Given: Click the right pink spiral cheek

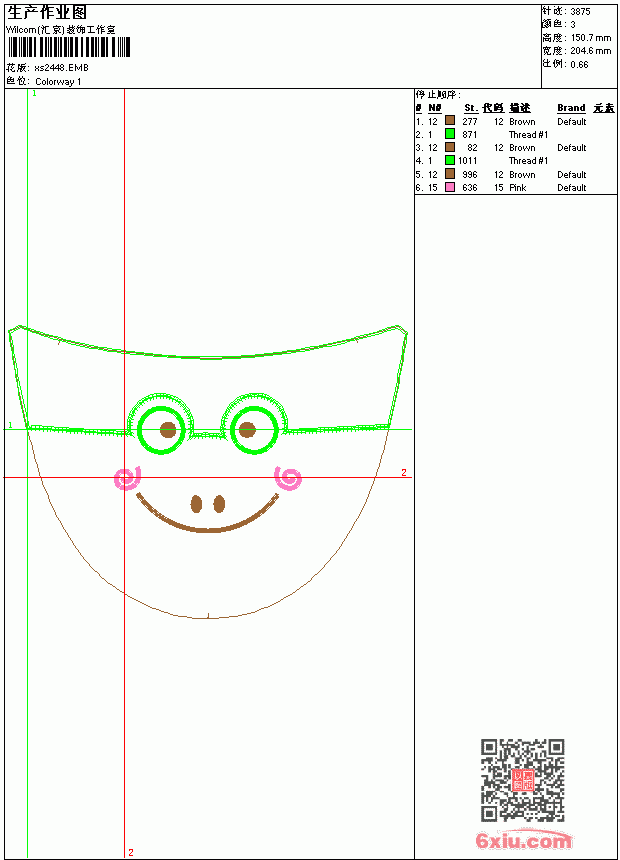Looking at the screenshot, I should pyautogui.click(x=288, y=478).
